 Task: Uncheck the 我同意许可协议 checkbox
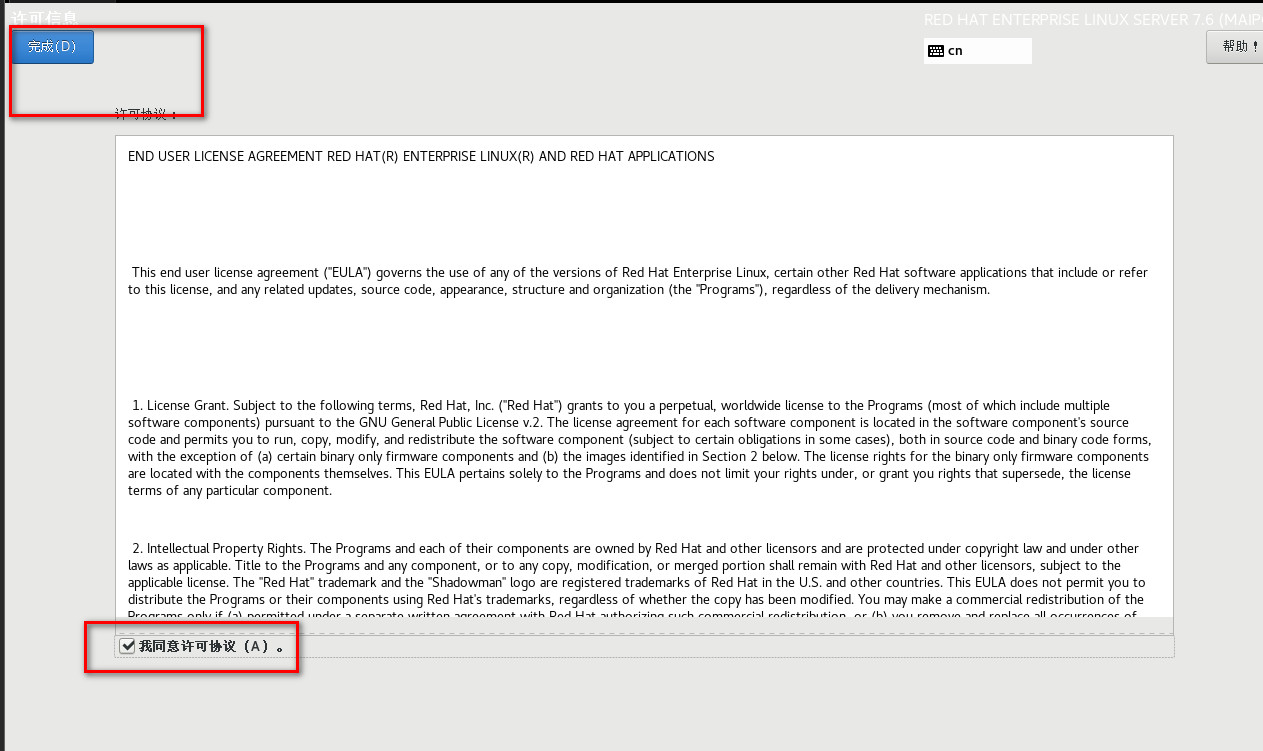coord(127,646)
